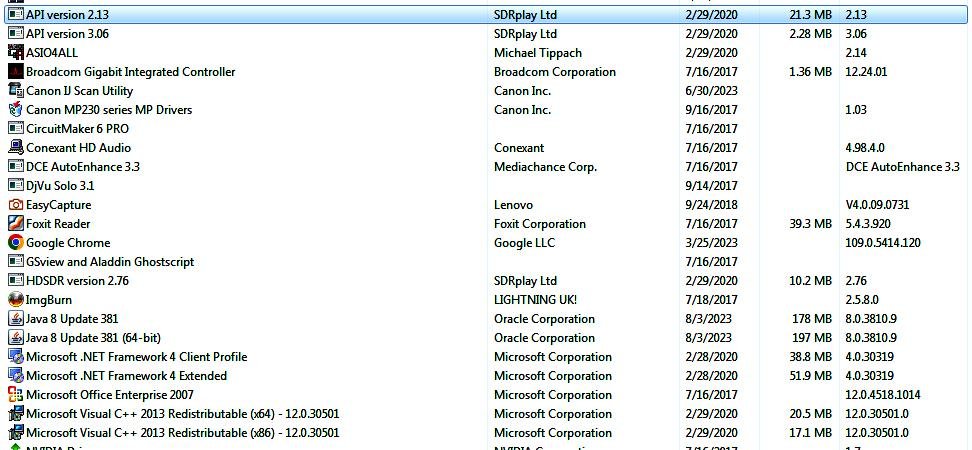
Task: Select 'Broadcom Gigabit Integrated Controller' entry name
Action: click(x=131, y=72)
